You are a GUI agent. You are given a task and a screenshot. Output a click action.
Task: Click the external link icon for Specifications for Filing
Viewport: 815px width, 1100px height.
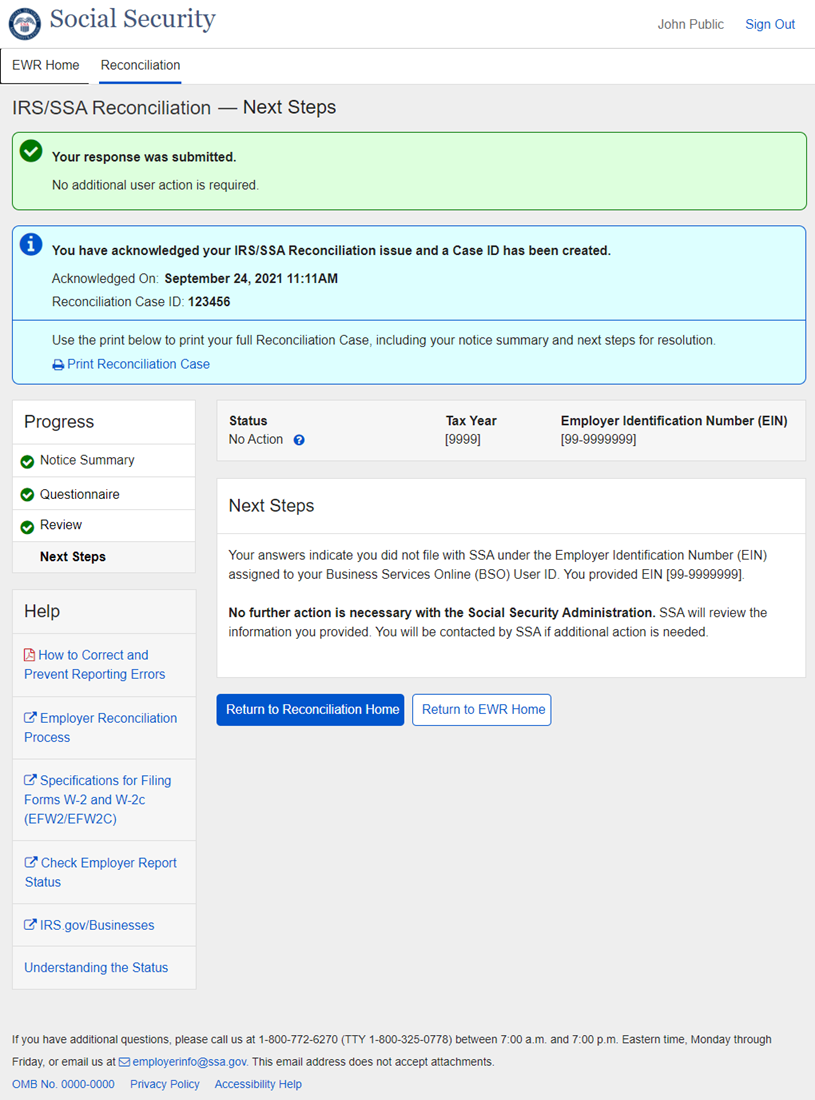coord(30,779)
